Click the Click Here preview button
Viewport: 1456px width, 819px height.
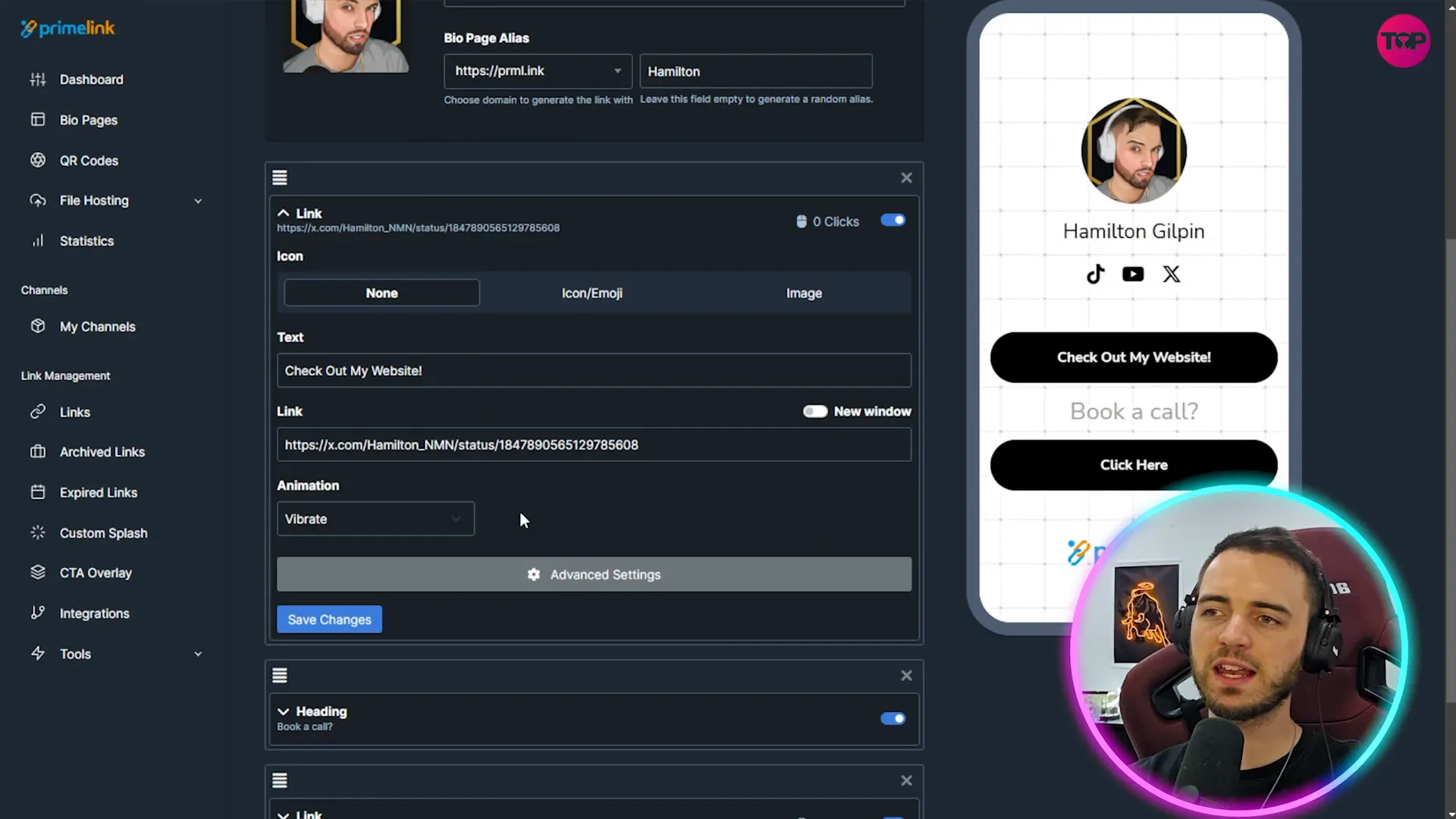(1134, 464)
